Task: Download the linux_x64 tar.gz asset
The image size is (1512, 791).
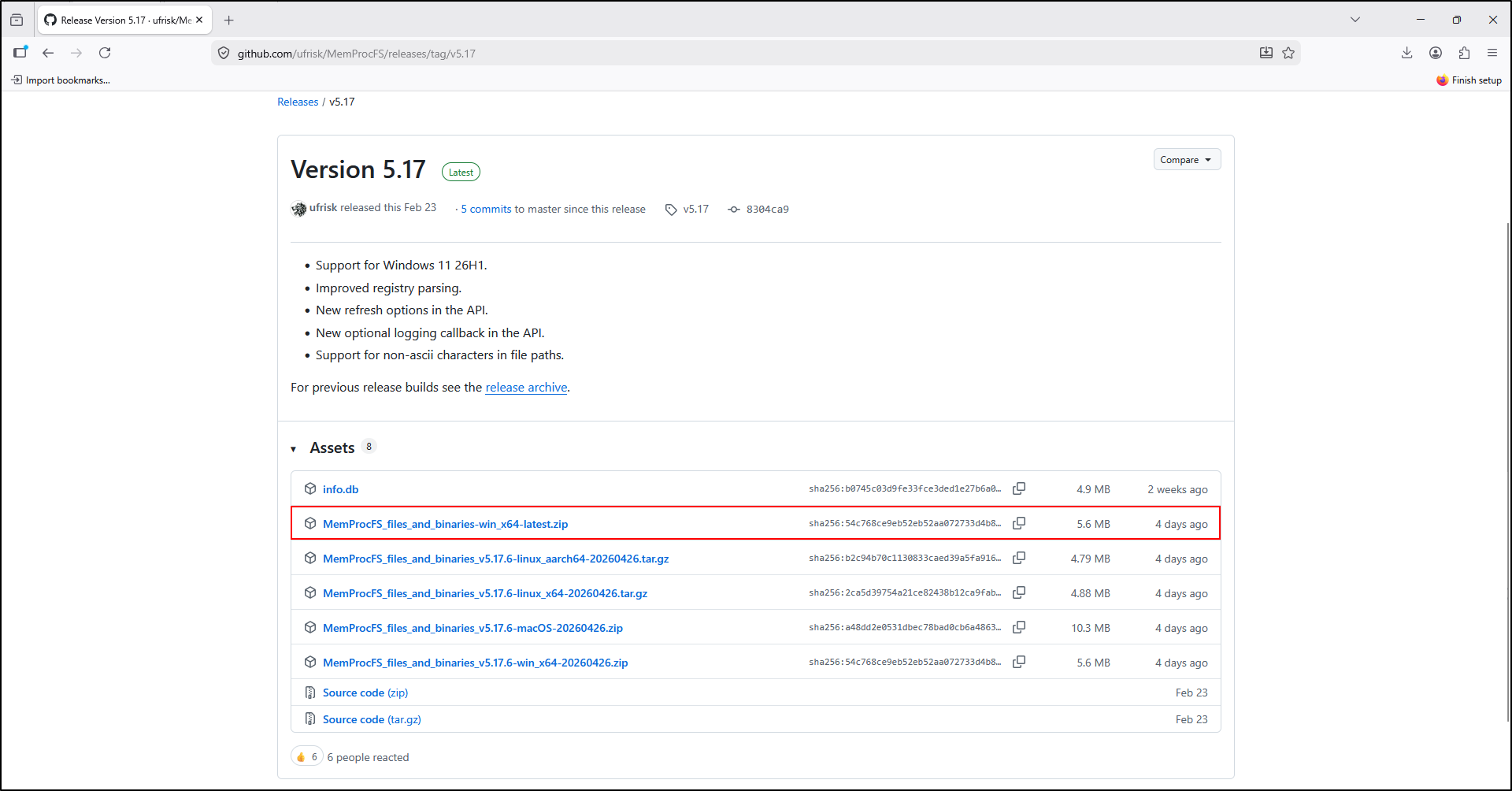Action: click(x=485, y=593)
